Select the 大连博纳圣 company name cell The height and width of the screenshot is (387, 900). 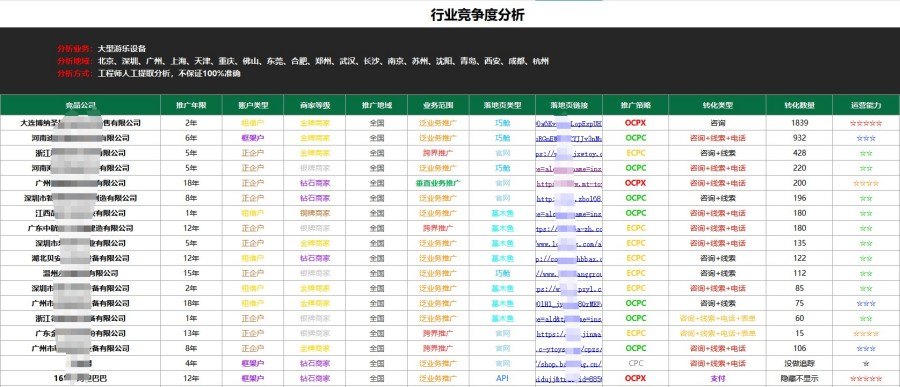80,123
